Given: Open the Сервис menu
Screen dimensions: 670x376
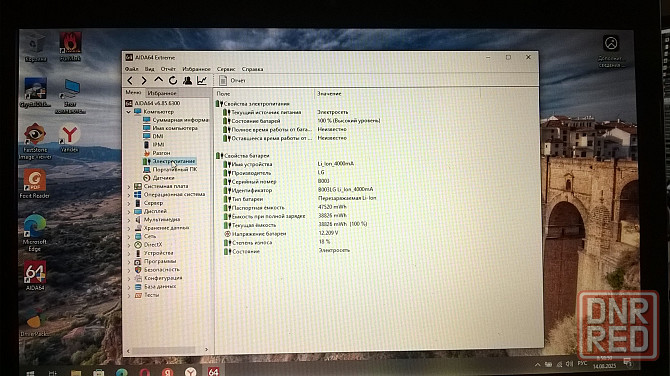Looking at the screenshot, I should (226, 69).
